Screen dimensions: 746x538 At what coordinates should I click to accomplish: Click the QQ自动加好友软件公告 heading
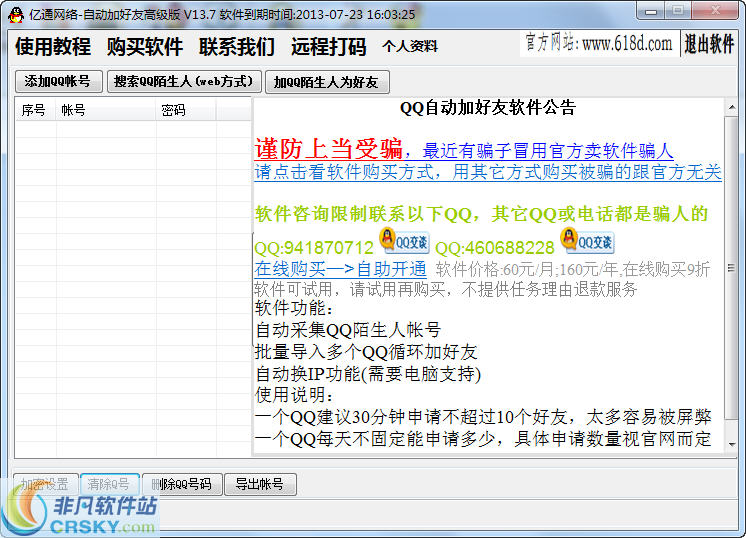click(488, 108)
